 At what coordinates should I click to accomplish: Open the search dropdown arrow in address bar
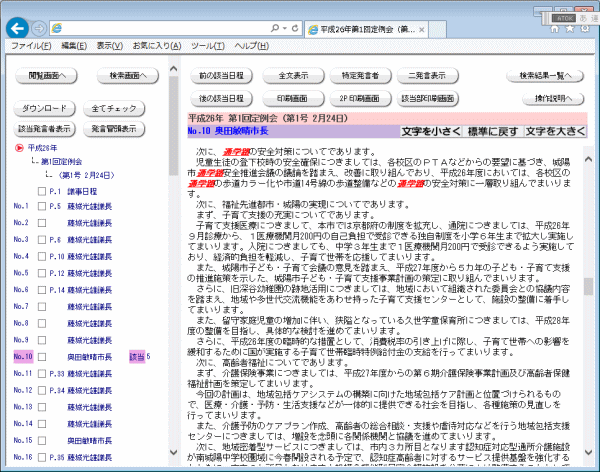point(285,28)
